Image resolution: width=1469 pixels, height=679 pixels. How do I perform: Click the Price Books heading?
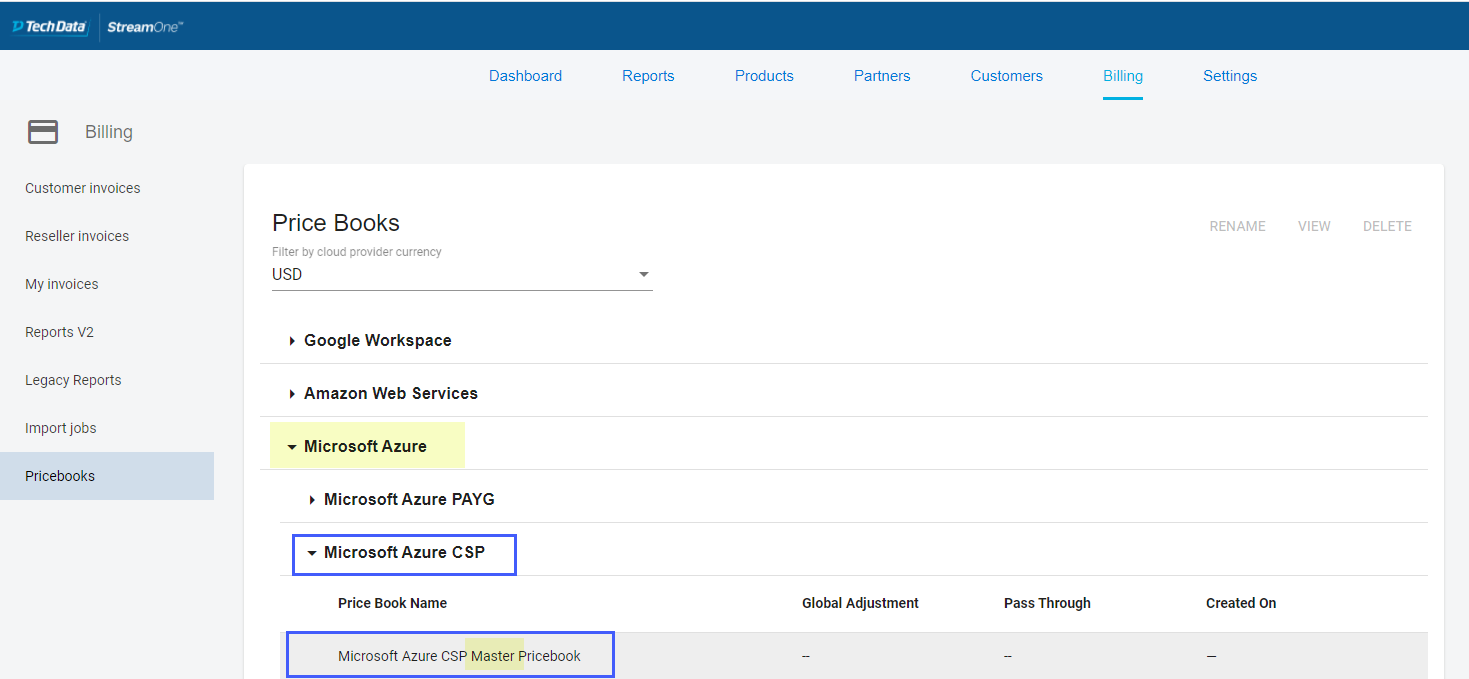336,223
